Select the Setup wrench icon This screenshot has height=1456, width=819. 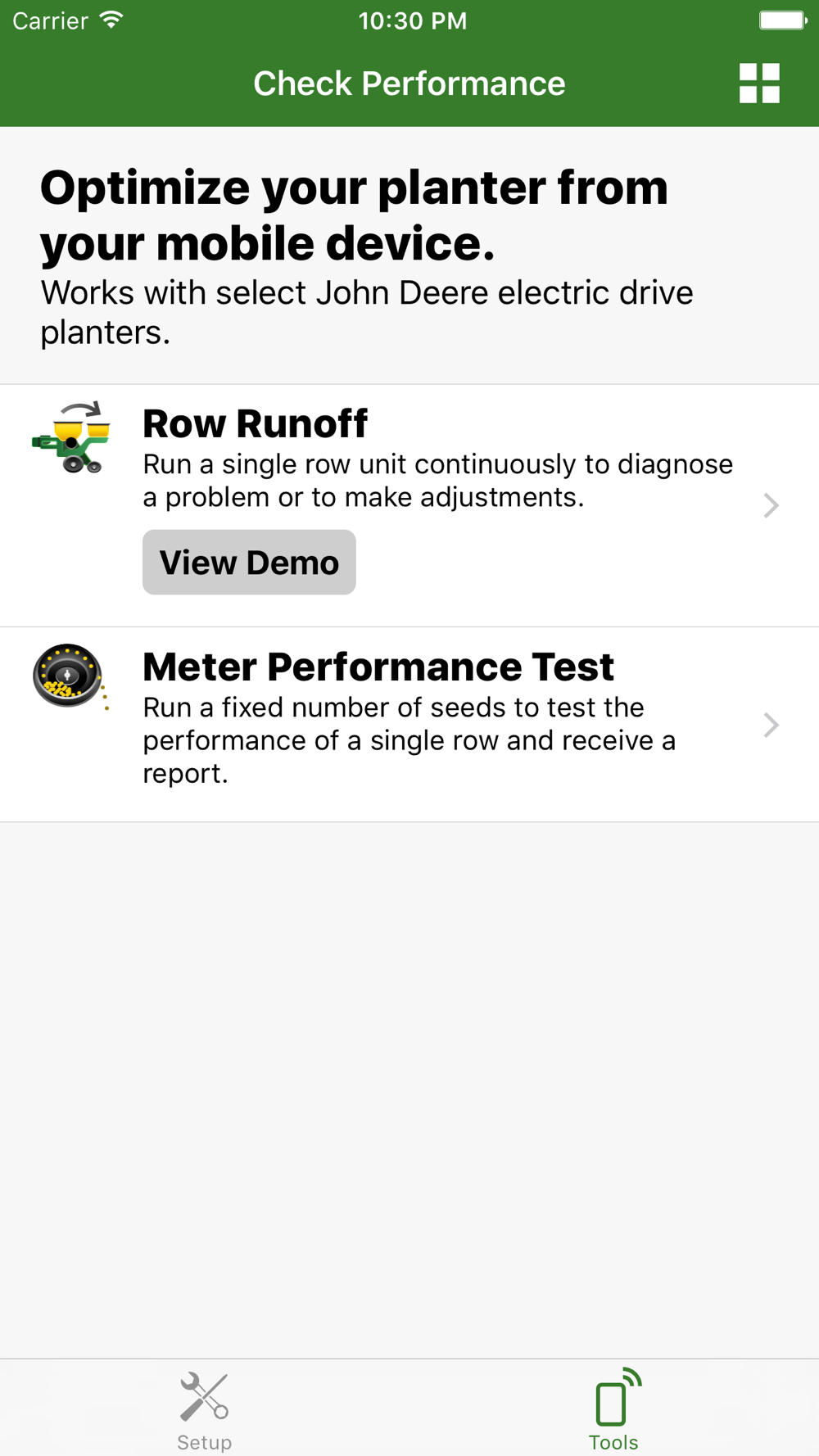(x=204, y=1397)
